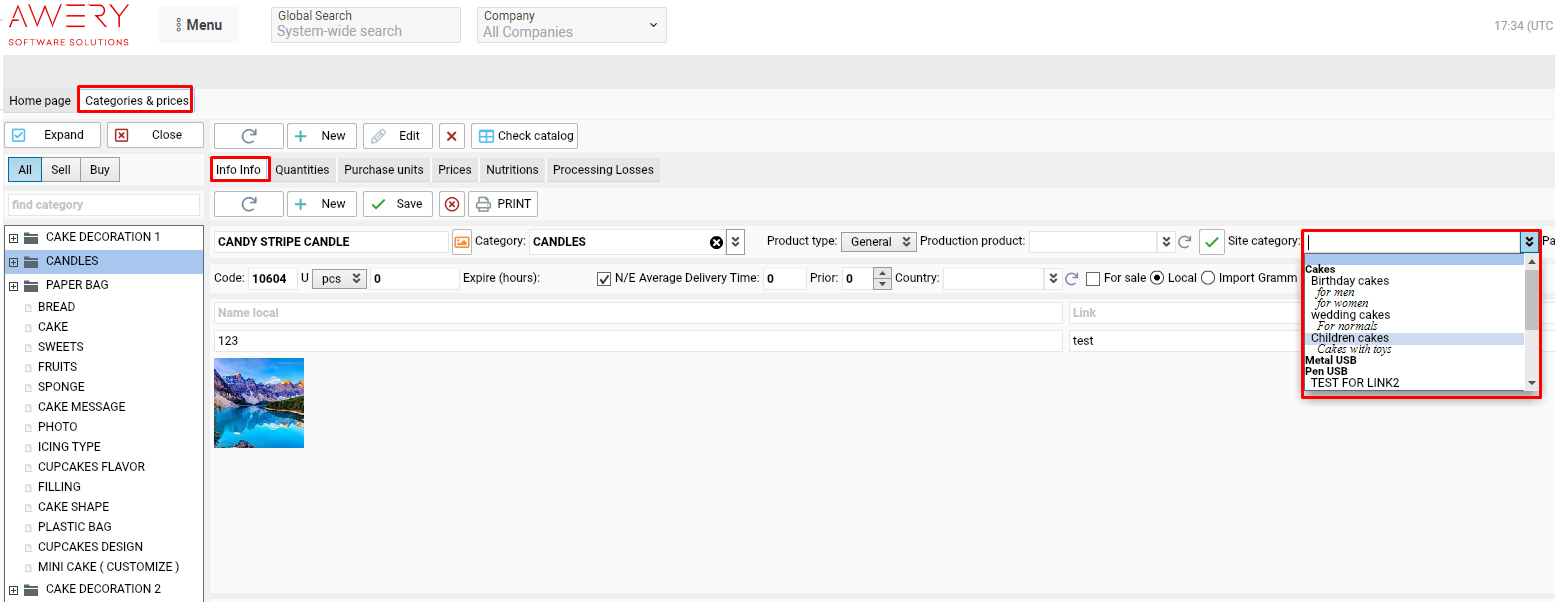Image resolution: width=1555 pixels, height=602 pixels.
Task: Expand the CAKE DECORATION 1 tree node
Action: (13, 236)
